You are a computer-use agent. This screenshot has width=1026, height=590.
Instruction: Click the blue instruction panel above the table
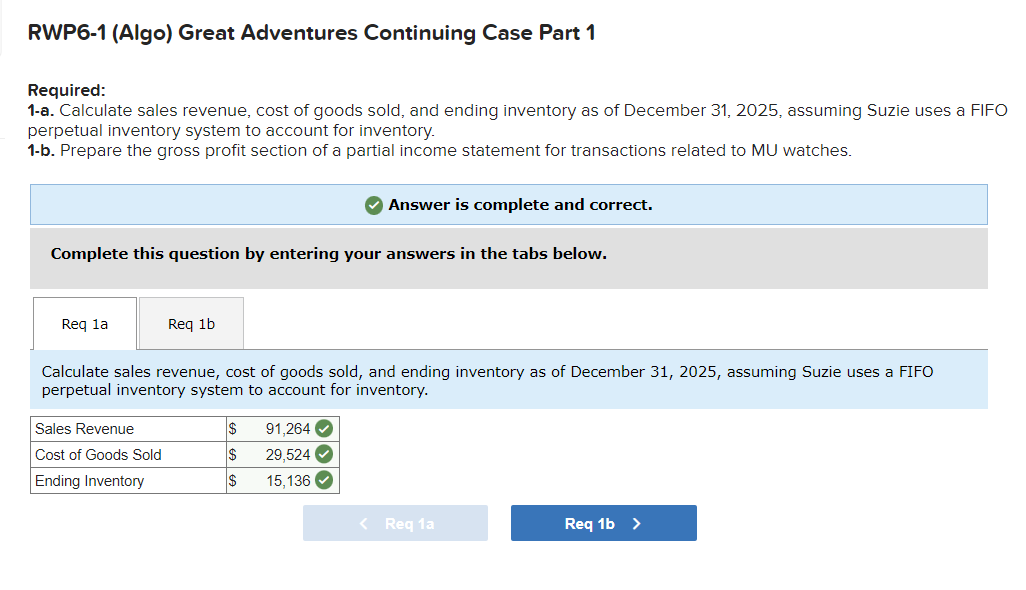(x=510, y=380)
